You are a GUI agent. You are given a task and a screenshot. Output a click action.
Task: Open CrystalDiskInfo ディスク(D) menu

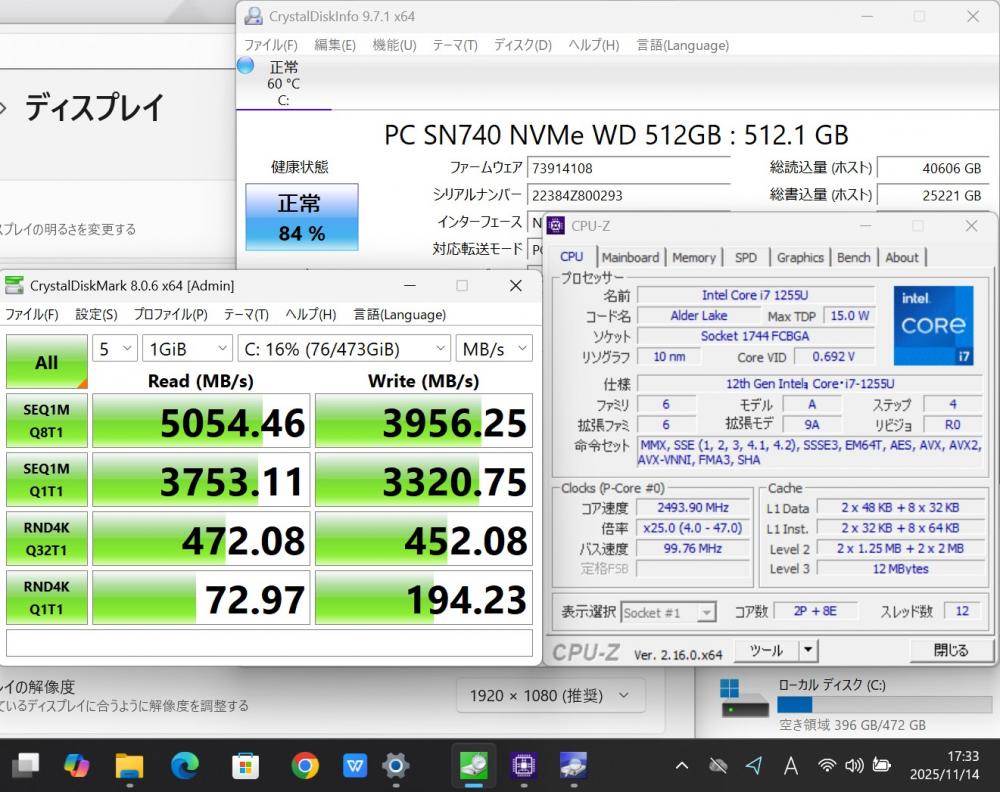point(523,45)
